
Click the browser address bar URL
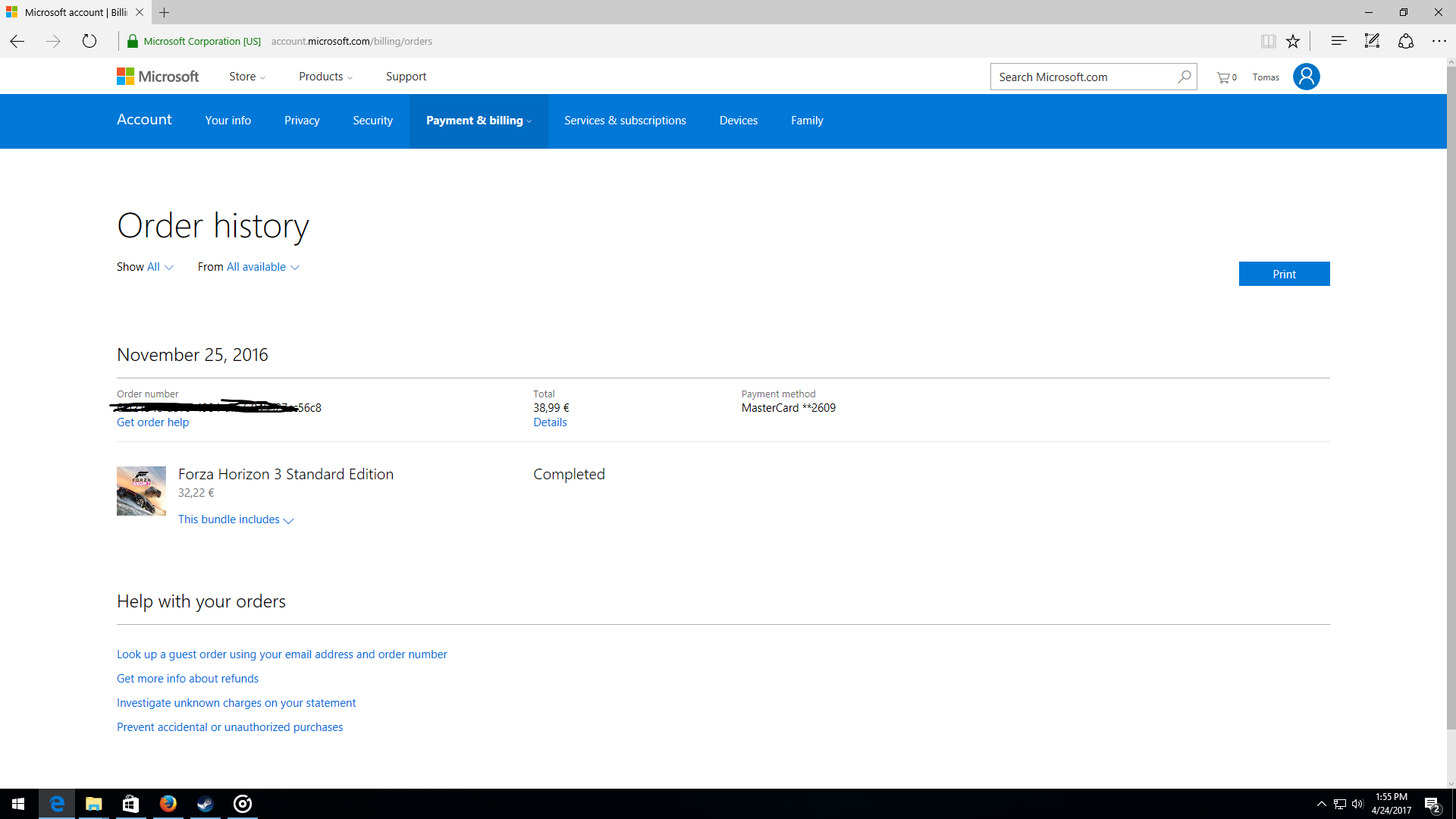tap(351, 41)
